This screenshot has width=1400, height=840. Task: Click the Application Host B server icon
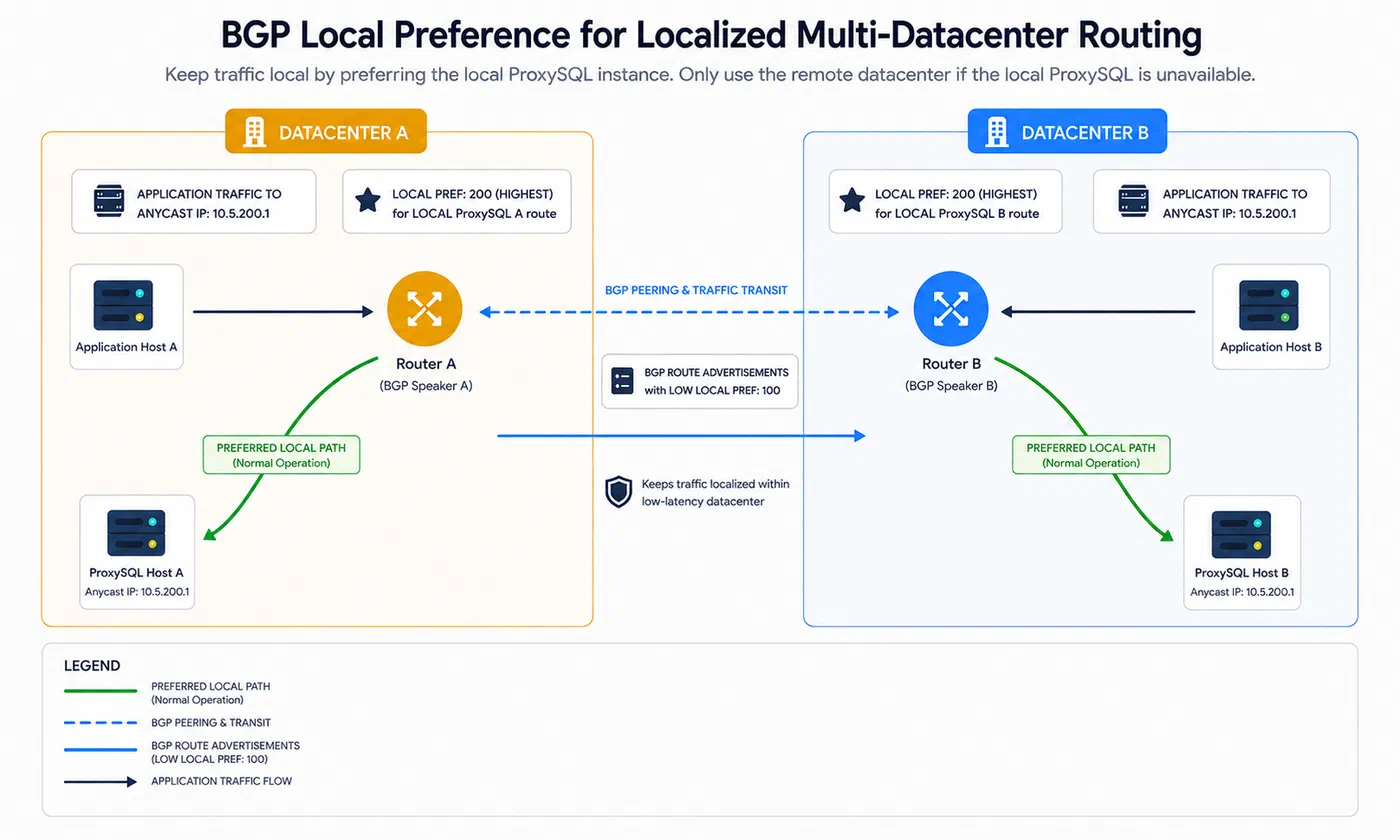point(1268,305)
